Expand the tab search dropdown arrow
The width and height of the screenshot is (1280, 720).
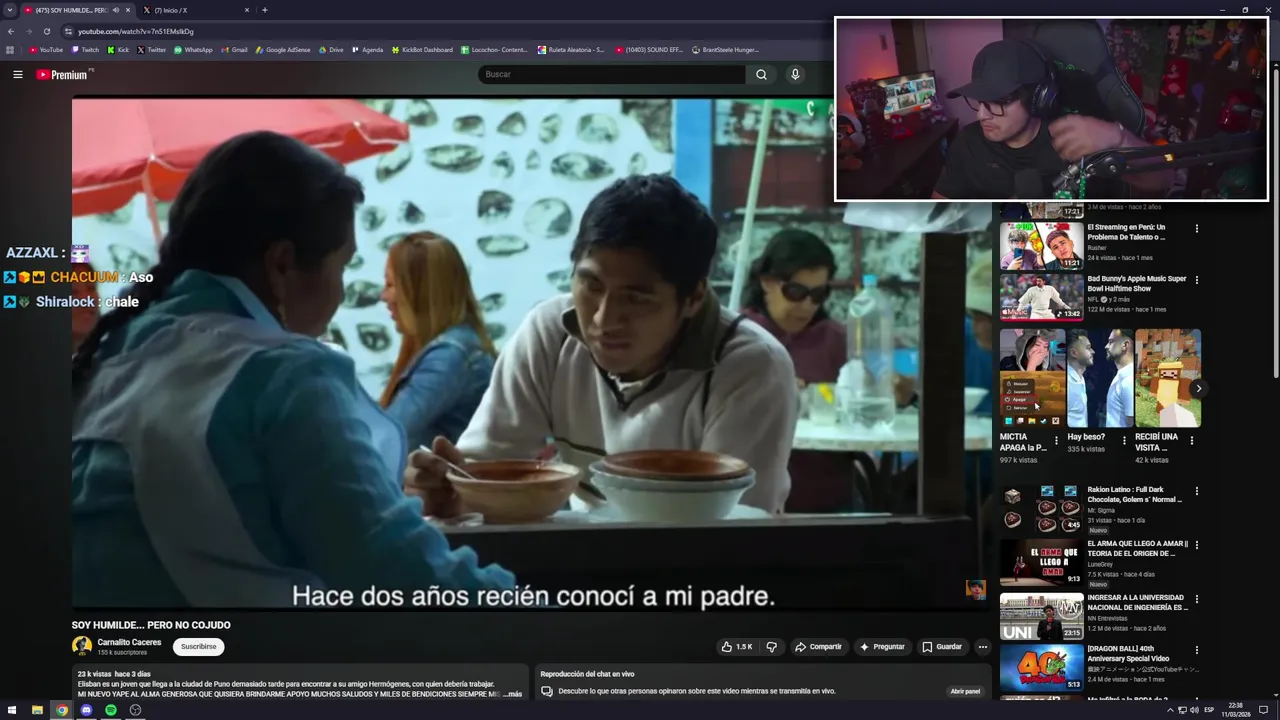[x=10, y=10]
